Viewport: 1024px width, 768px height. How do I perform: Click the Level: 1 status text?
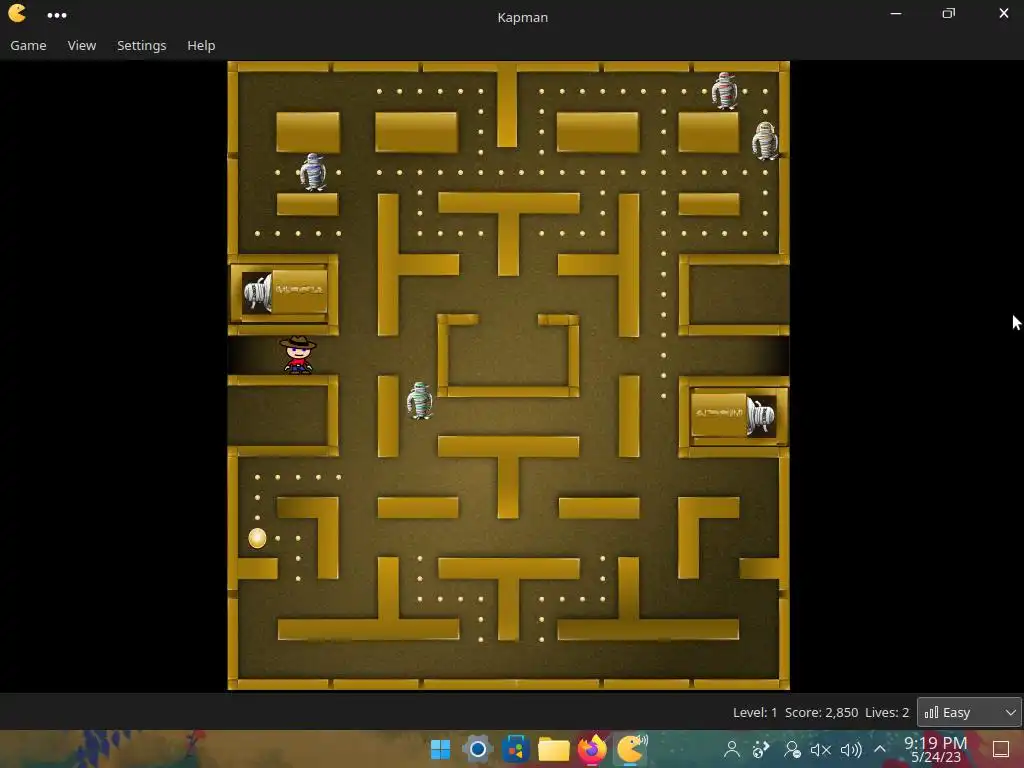755,712
